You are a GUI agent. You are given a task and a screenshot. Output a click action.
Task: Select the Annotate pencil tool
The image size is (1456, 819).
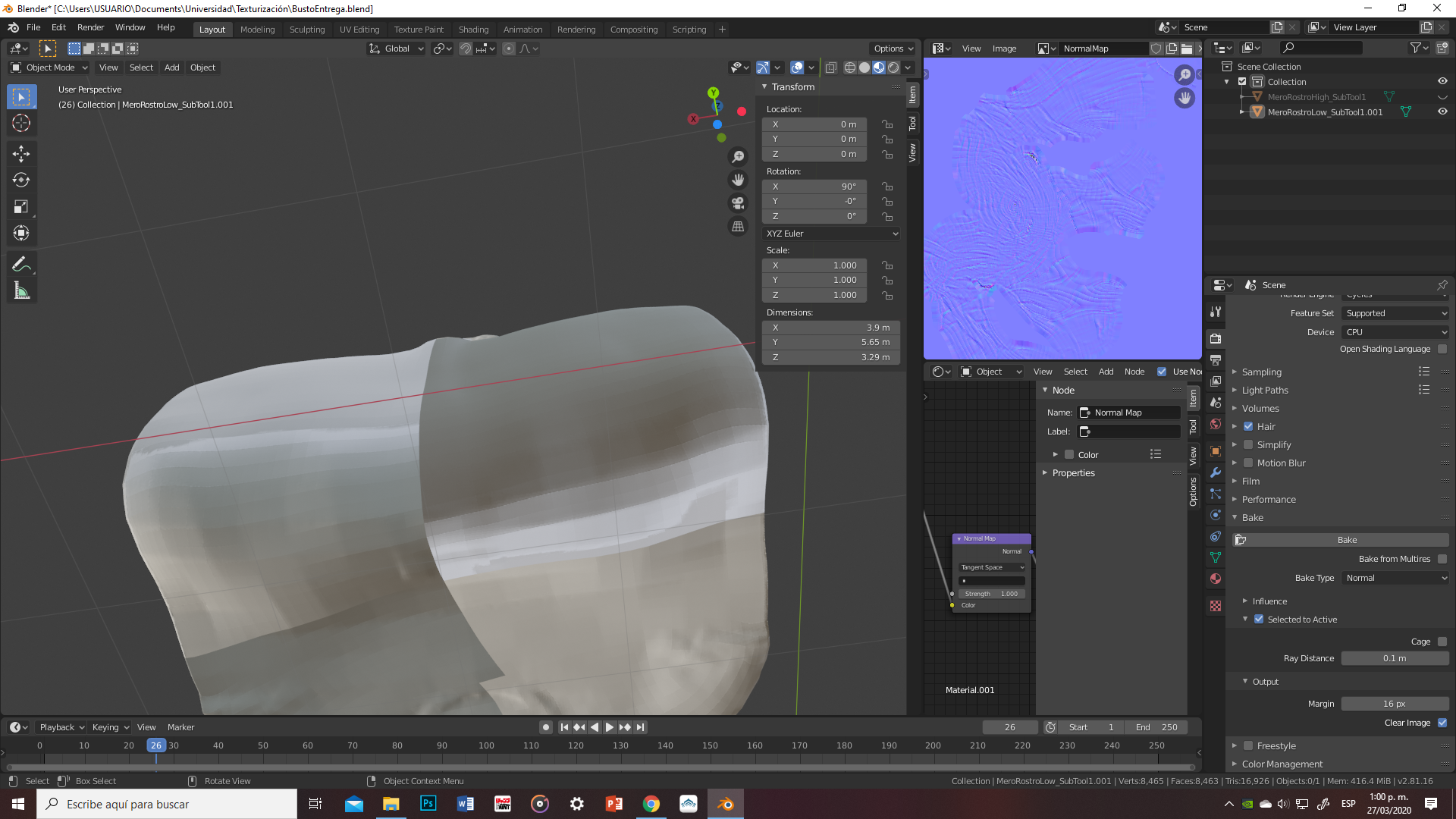point(21,264)
